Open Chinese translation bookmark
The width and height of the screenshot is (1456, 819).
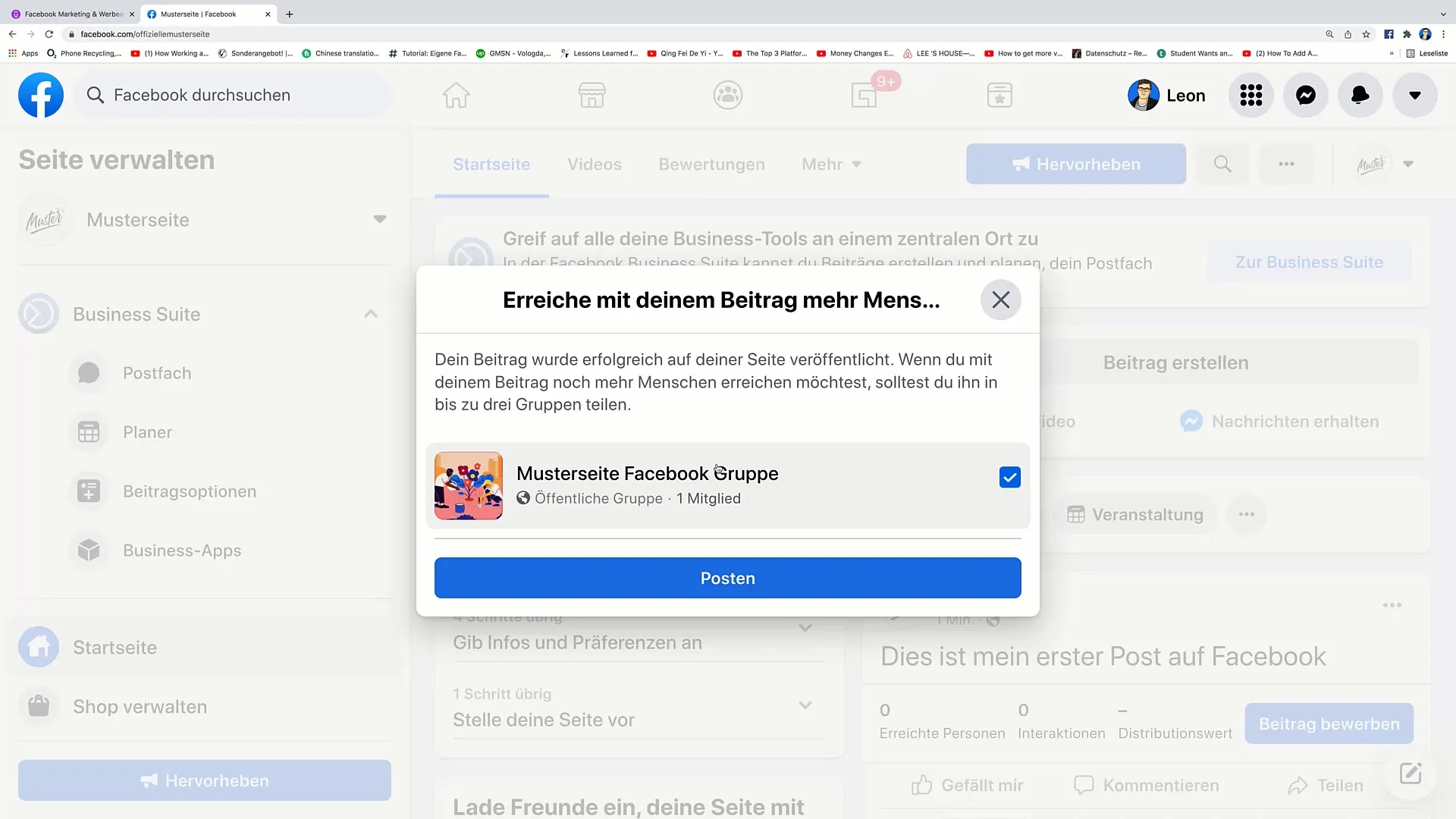(340, 54)
